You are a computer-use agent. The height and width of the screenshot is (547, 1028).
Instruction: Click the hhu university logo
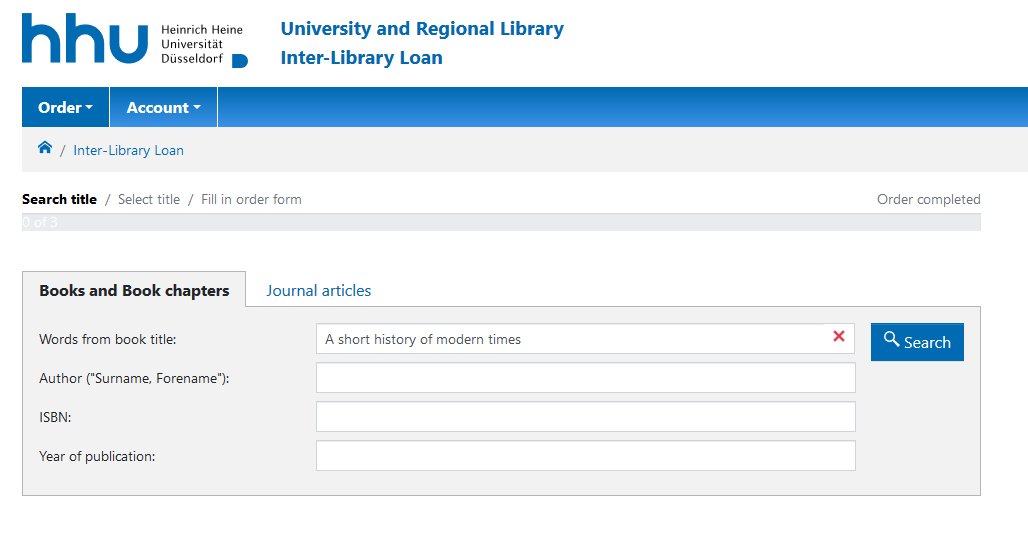(x=134, y=40)
